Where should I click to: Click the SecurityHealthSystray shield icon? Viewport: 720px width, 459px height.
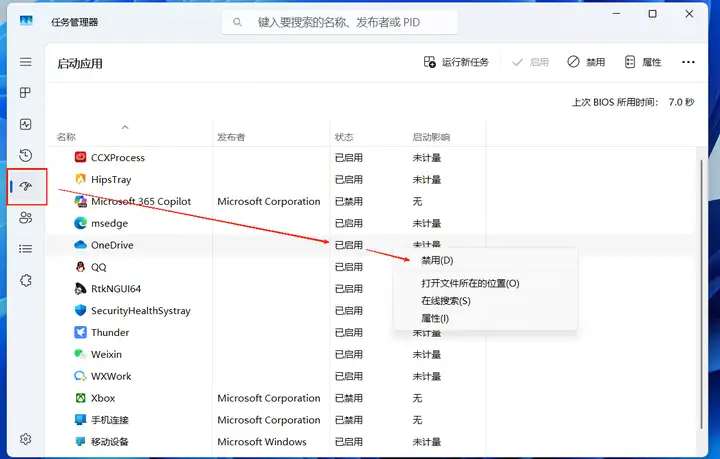(80, 310)
